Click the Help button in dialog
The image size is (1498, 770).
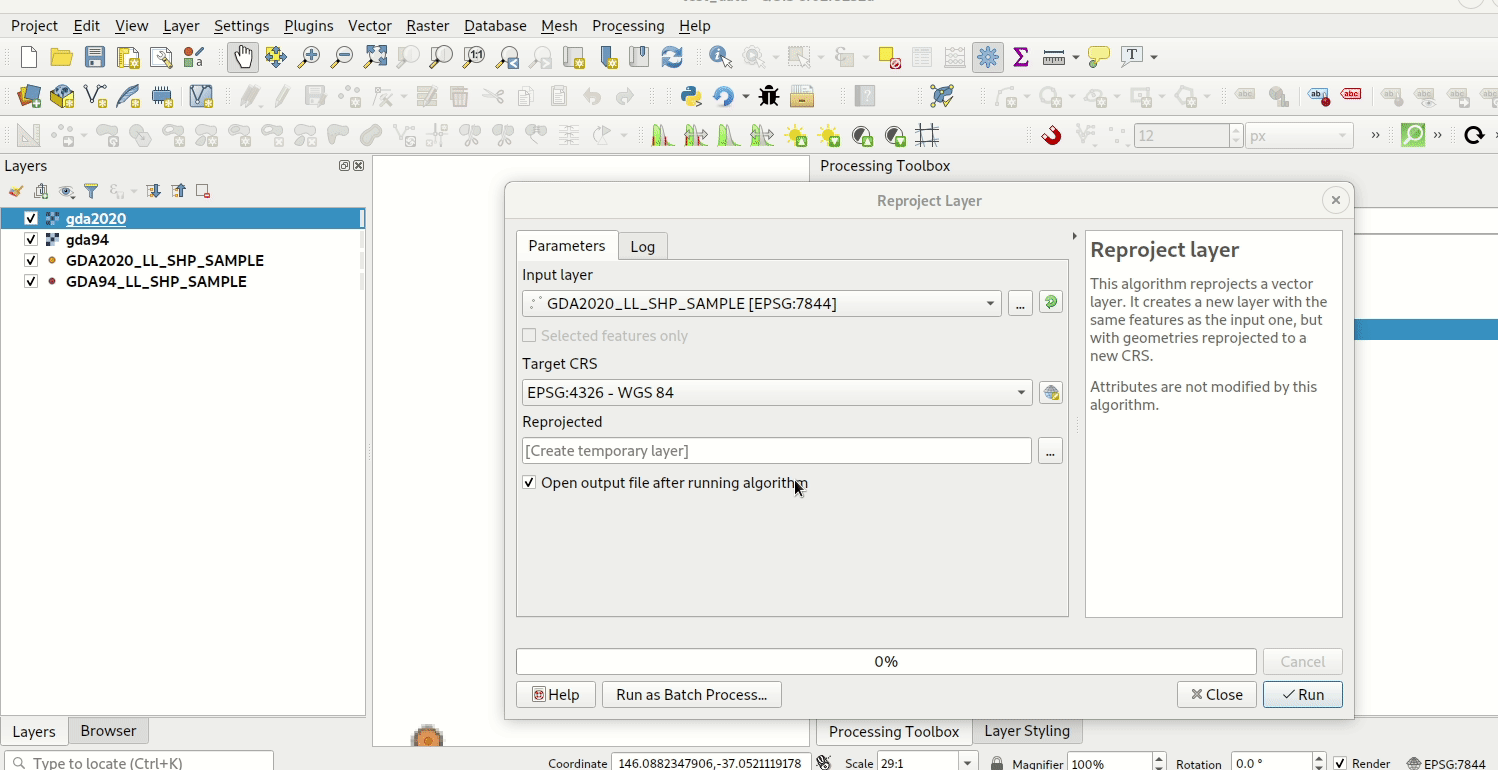click(556, 694)
